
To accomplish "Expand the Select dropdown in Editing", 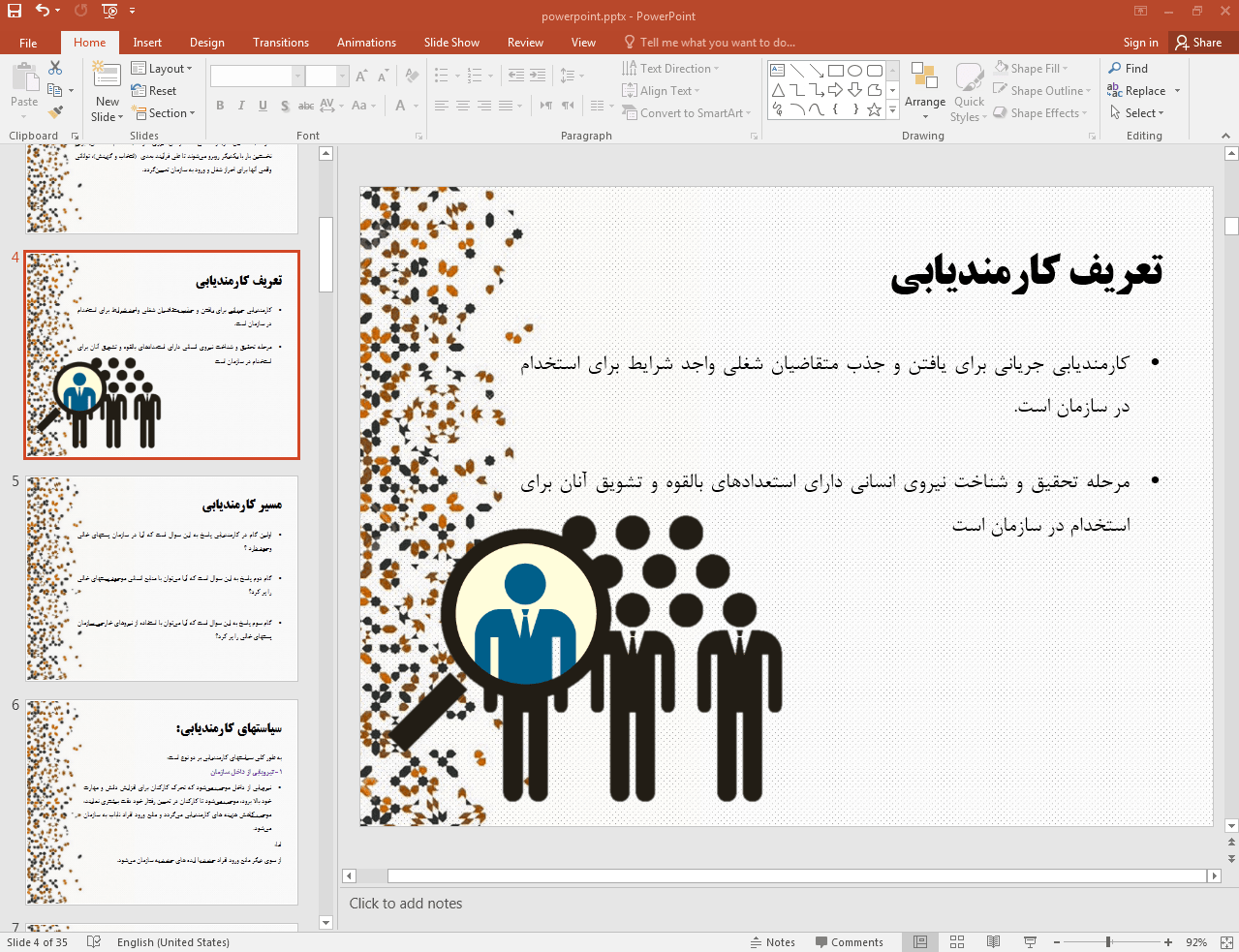I will pyautogui.click(x=1136, y=113).
